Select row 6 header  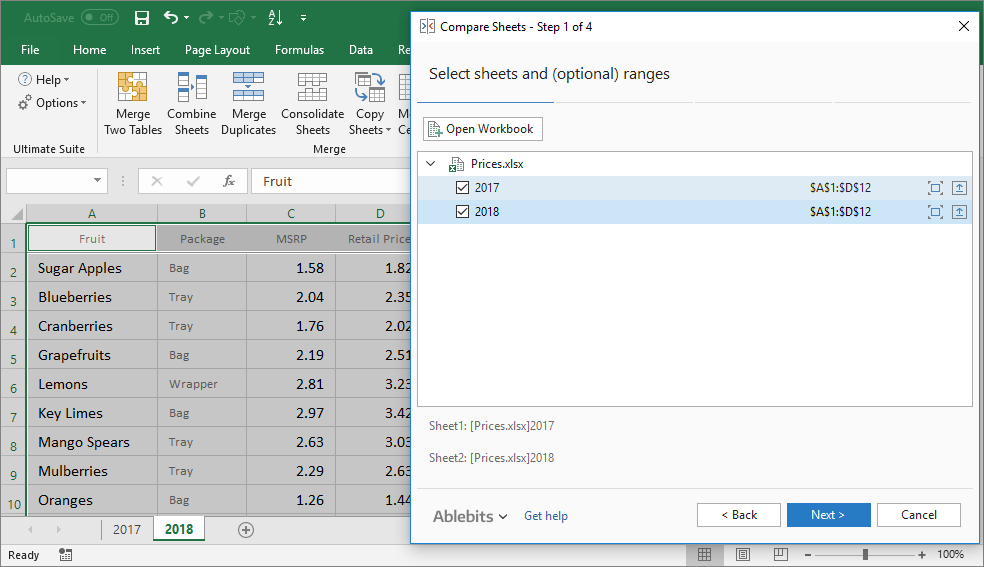pos(13,384)
